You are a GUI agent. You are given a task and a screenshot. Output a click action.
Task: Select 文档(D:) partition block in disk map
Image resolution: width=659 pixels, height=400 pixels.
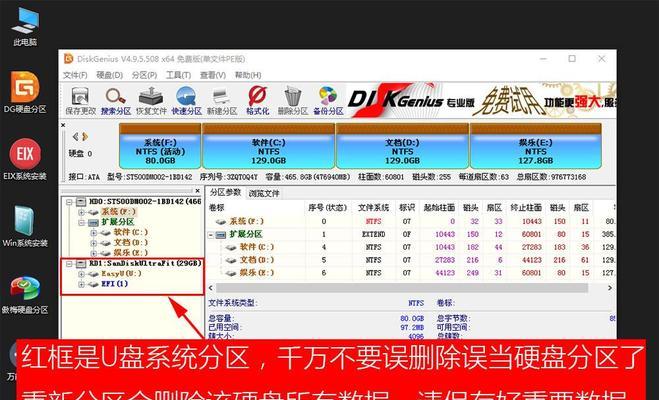click(402, 146)
